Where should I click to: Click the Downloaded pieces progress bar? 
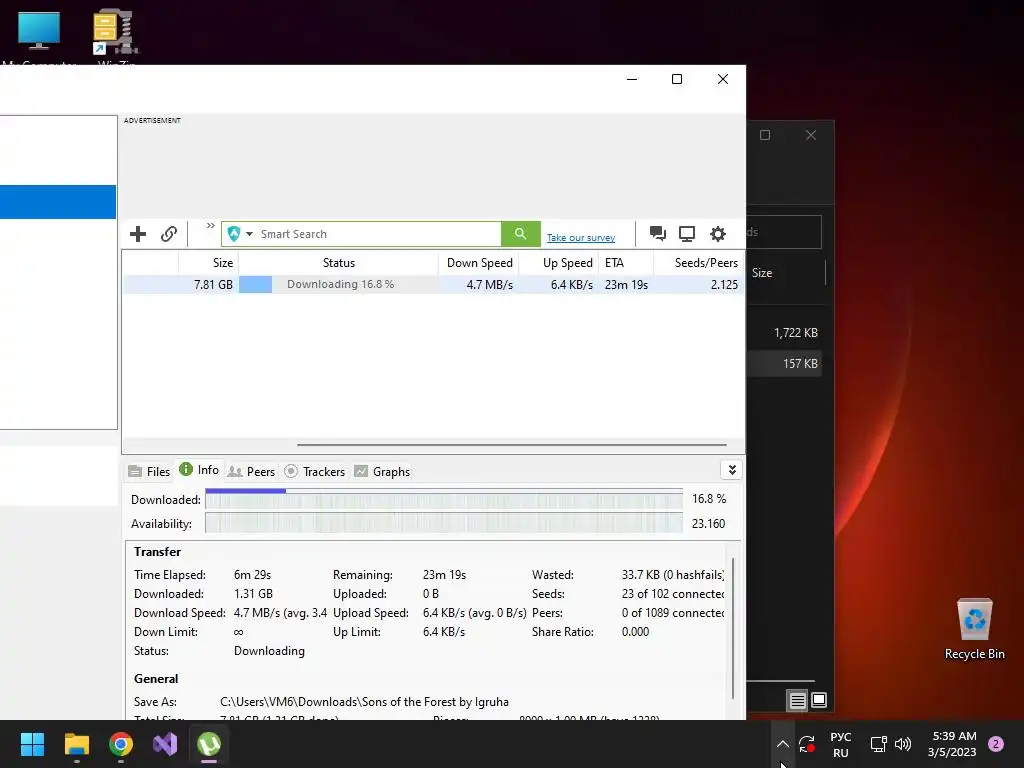coord(443,499)
